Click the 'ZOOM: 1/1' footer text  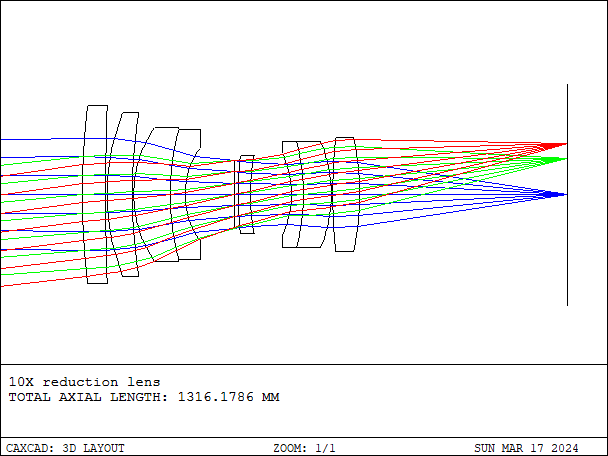[304, 448]
